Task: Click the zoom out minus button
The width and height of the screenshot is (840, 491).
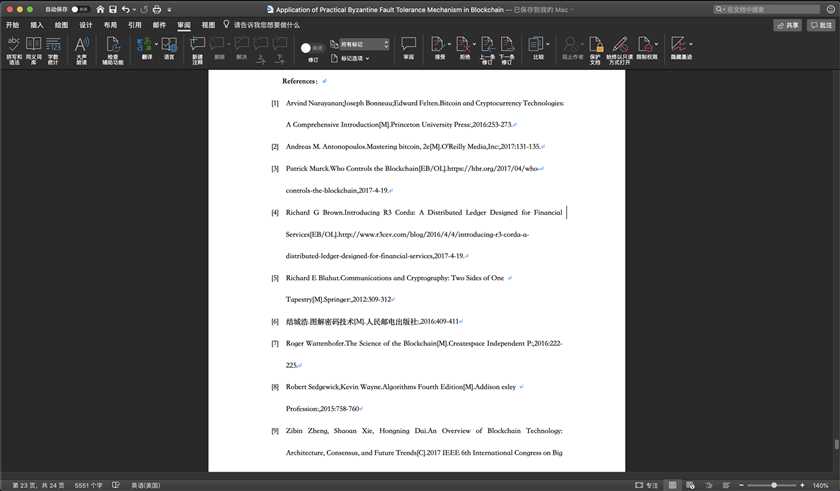Action: point(741,485)
